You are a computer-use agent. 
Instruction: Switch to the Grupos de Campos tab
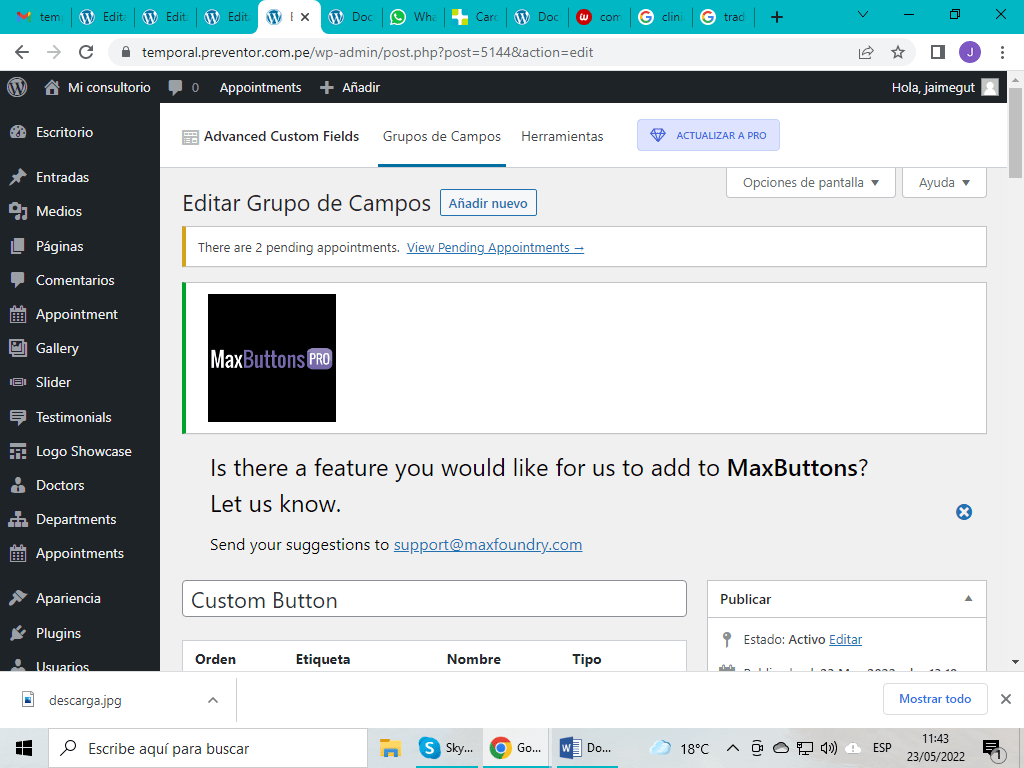441,136
